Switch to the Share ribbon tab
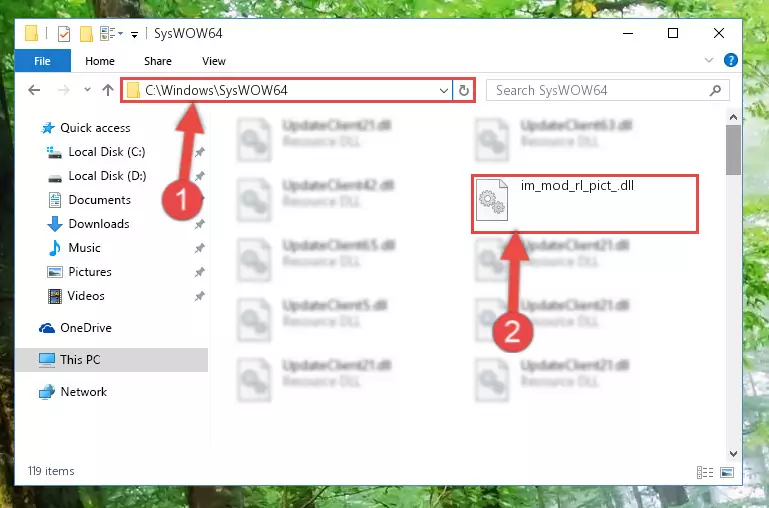This screenshot has width=769, height=508. (x=157, y=61)
